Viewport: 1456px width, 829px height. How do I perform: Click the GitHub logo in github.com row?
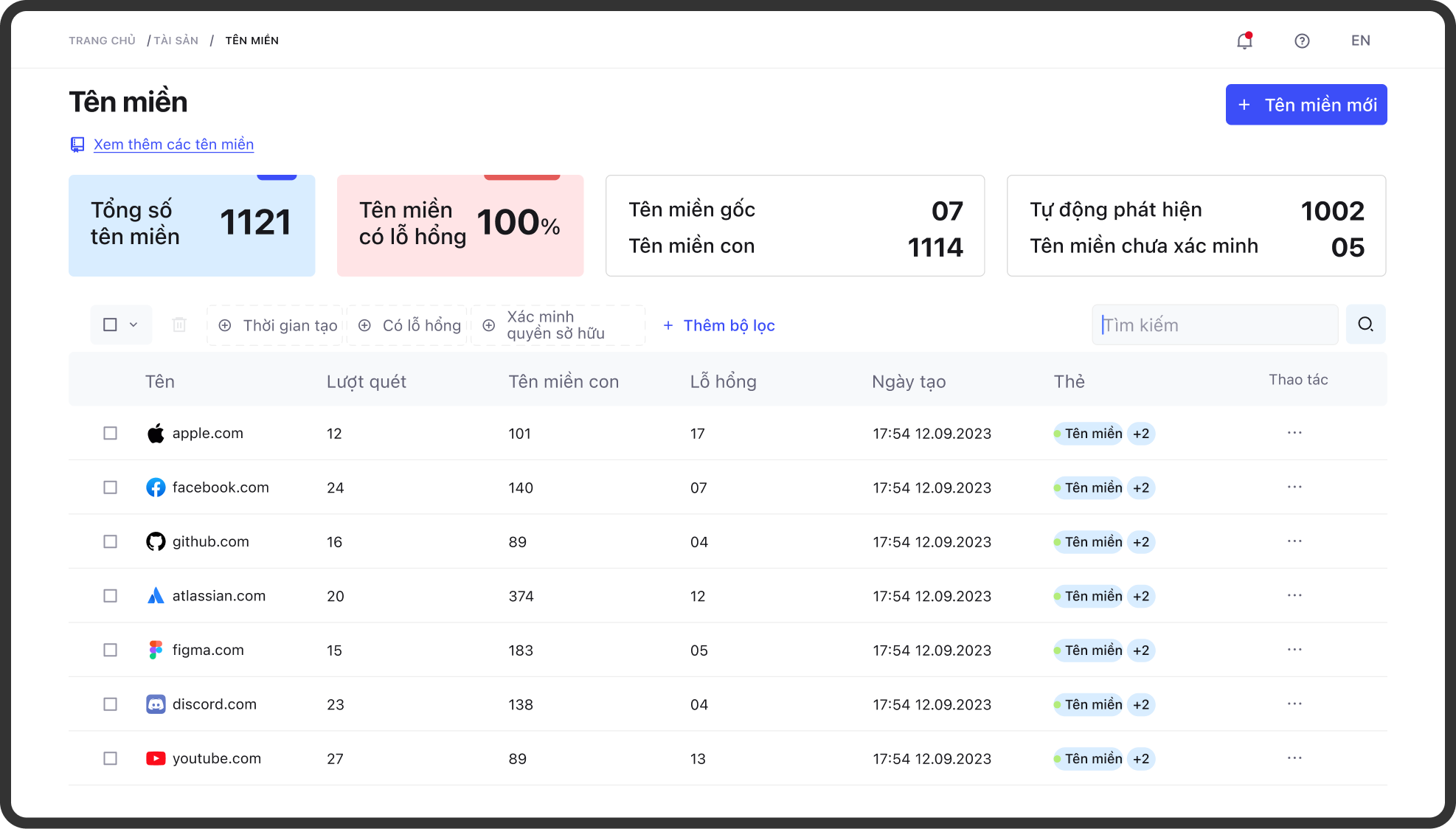pos(156,542)
